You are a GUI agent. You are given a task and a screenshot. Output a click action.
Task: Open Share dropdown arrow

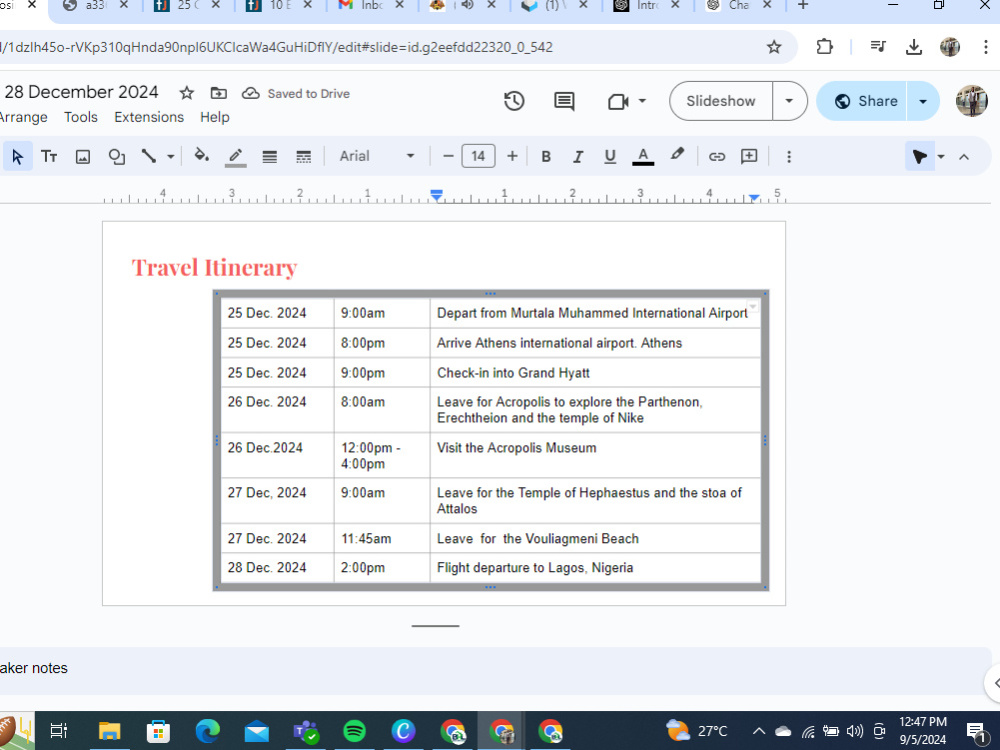(923, 101)
